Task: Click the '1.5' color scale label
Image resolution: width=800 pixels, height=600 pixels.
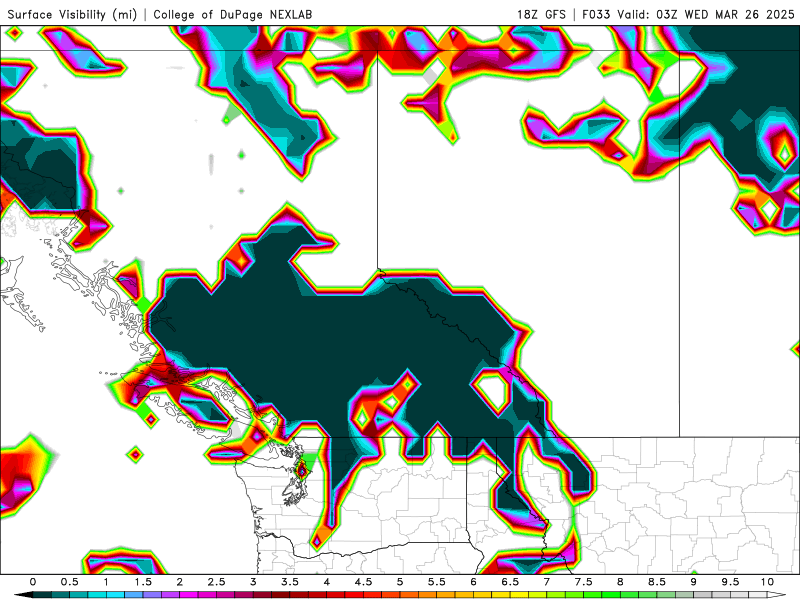Action: (143, 582)
